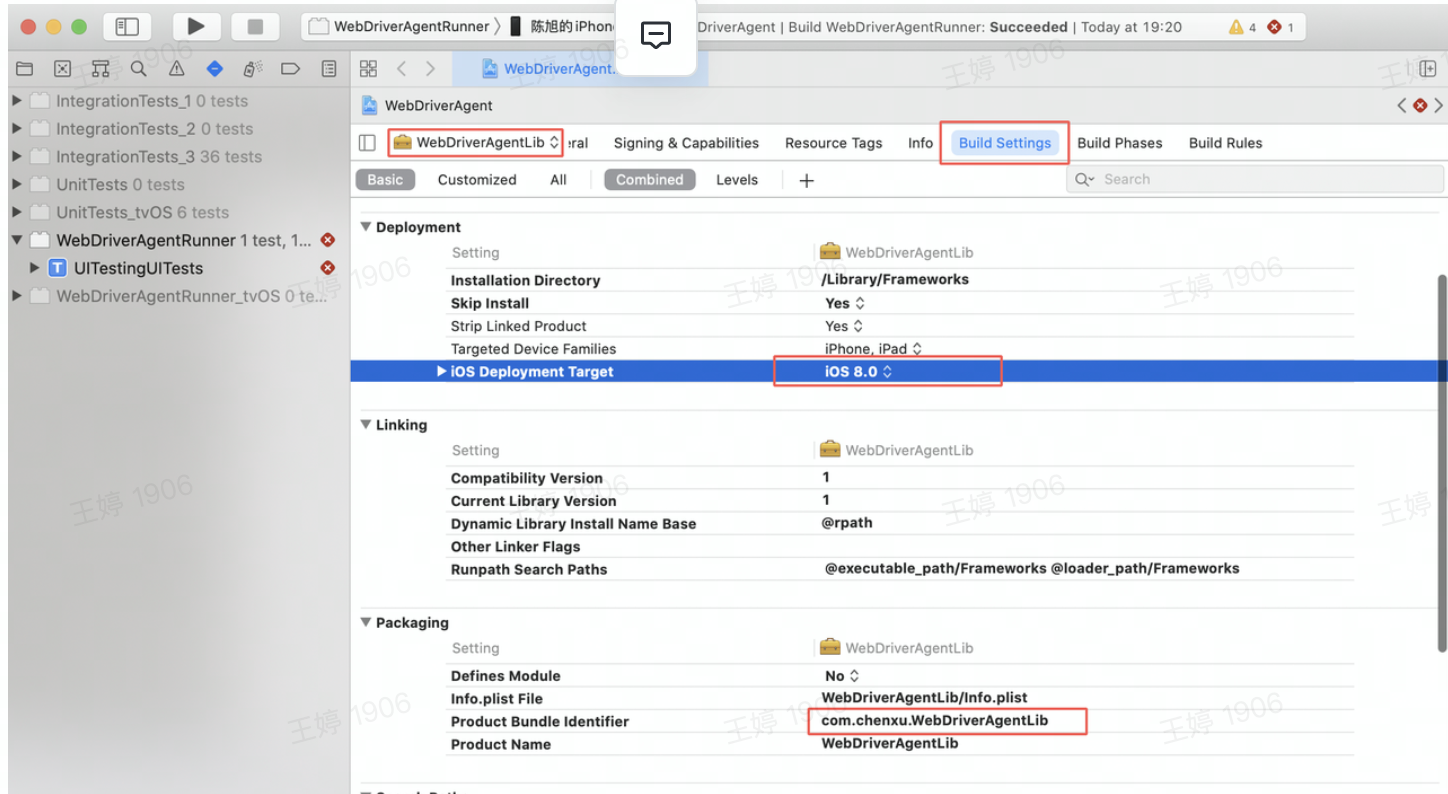
Task: Open the Test navigator diamond icon
Action: click(x=215, y=69)
